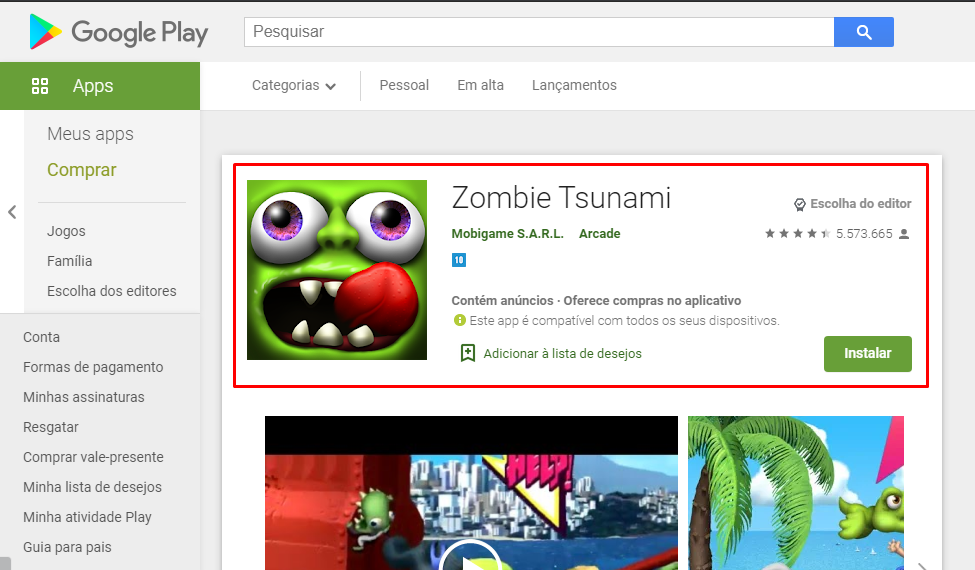975x570 pixels.
Task: Open Guia para pais
Action: 67,547
